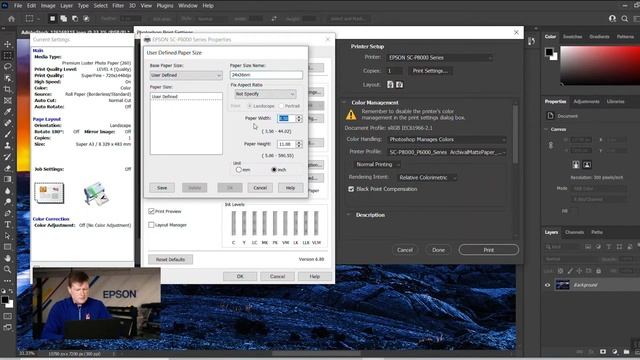The width and height of the screenshot is (640, 360).
Task: Select the Clone Stamp tool
Action: (7, 145)
